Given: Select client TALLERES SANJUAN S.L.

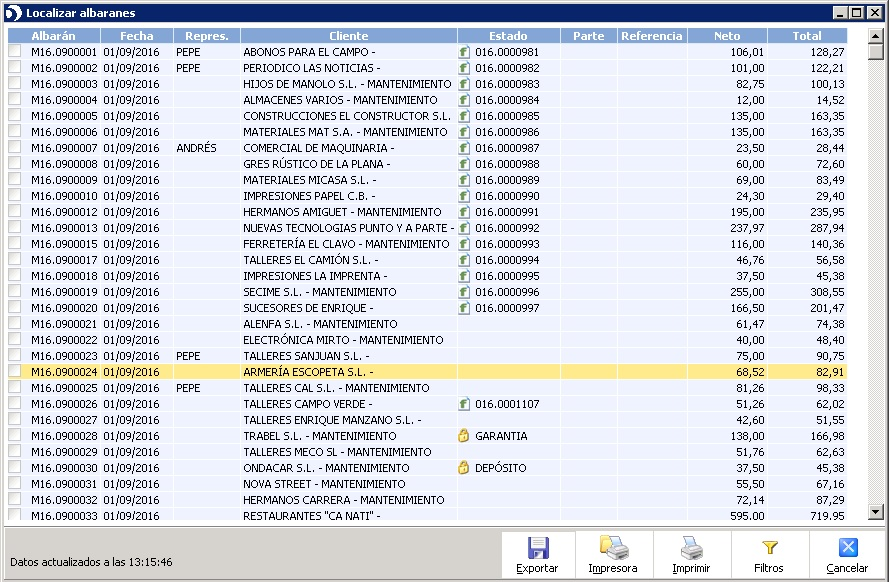Looking at the screenshot, I should coord(307,356).
